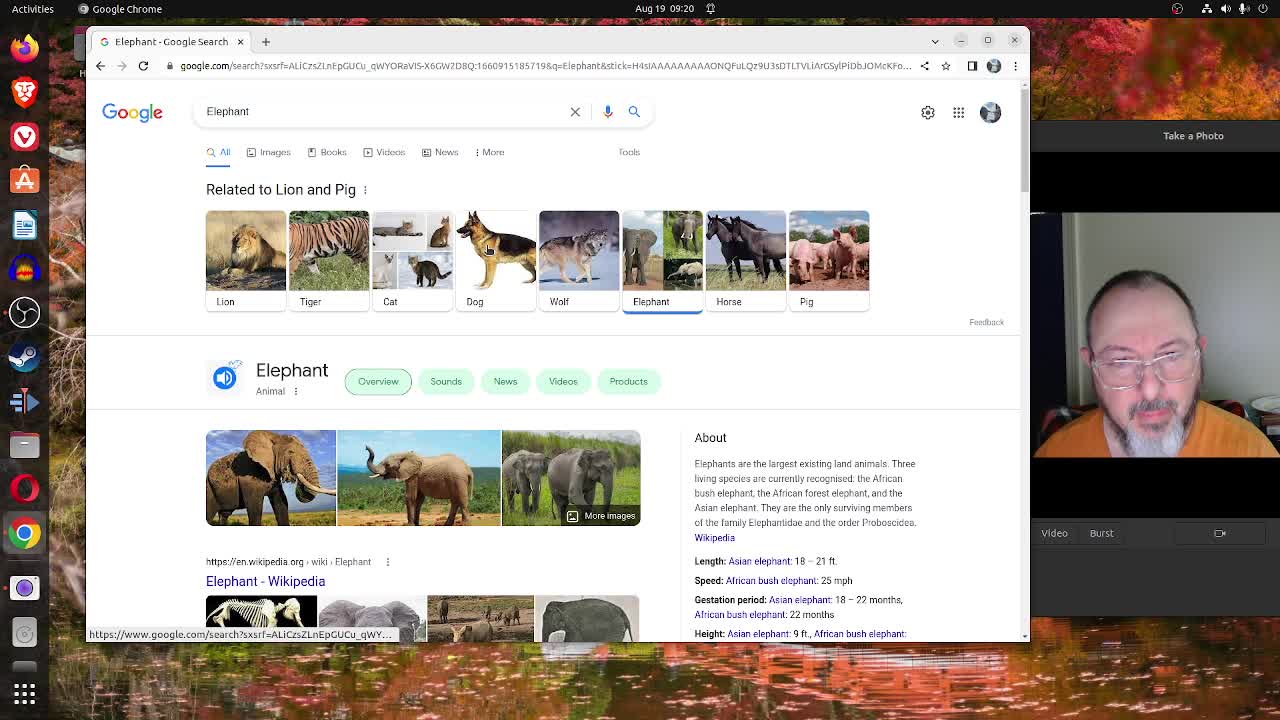Screen dimensions: 1280x720
Task: Click African bush elephant speed link
Action: click(x=771, y=581)
